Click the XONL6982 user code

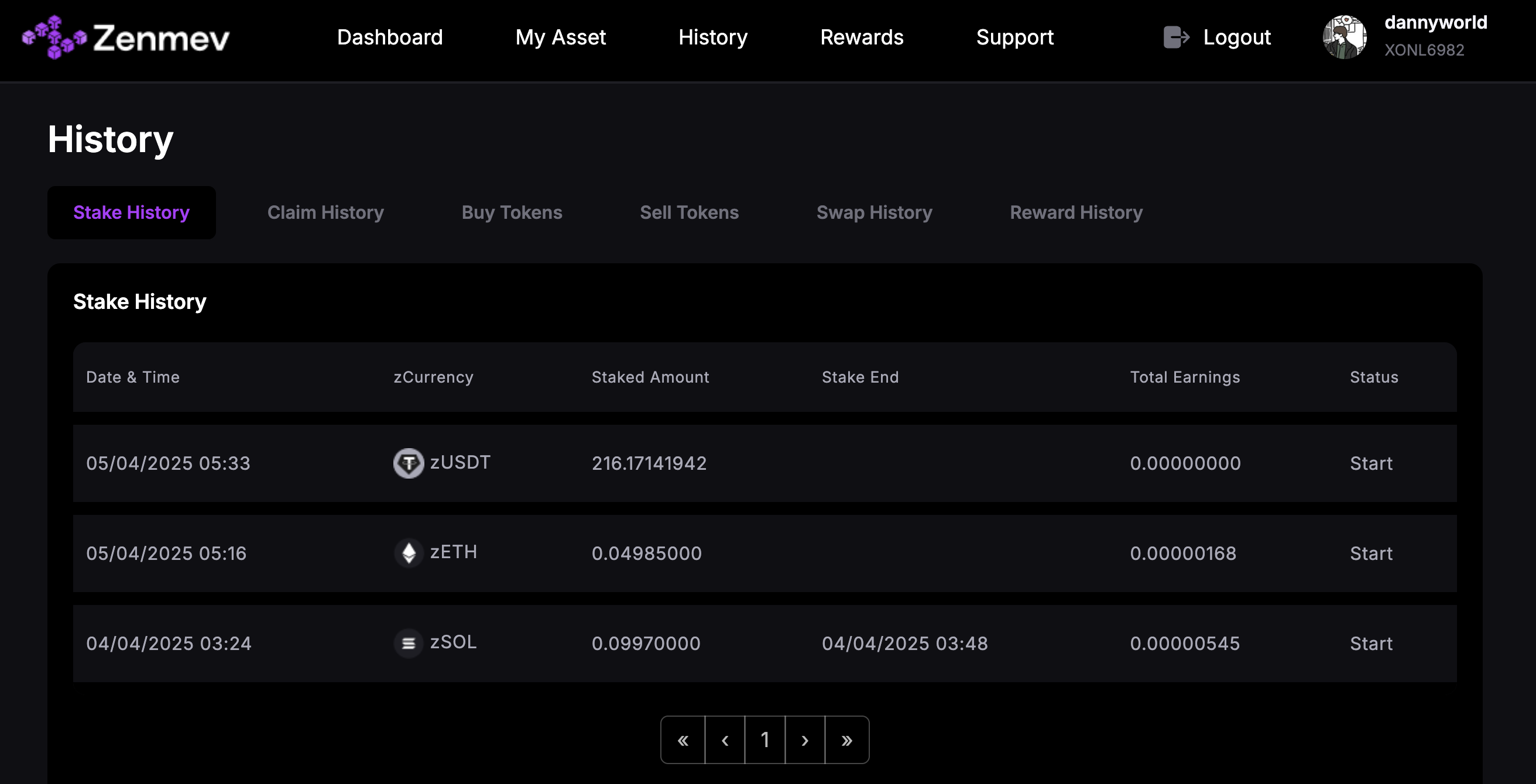pos(1424,50)
